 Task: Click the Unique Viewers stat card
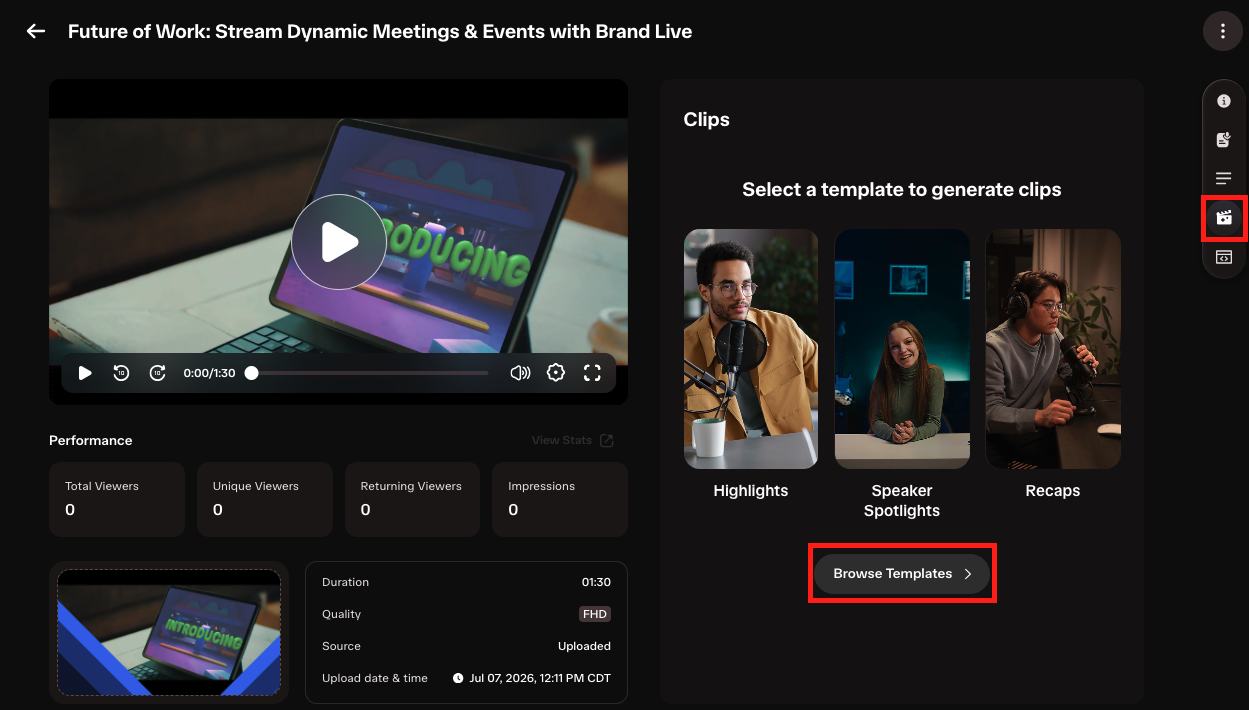pos(265,499)
